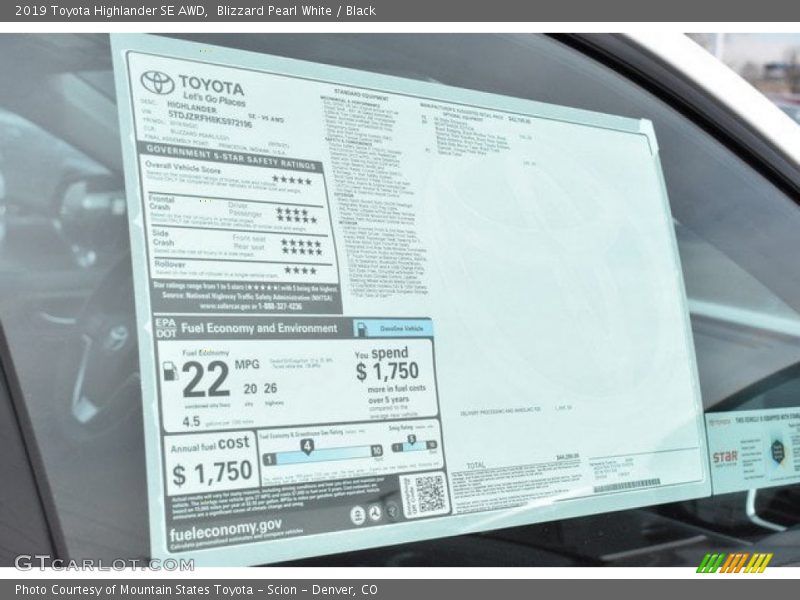
Task: Click the STAR logo on the small sticker
Action: pos(725,457)
